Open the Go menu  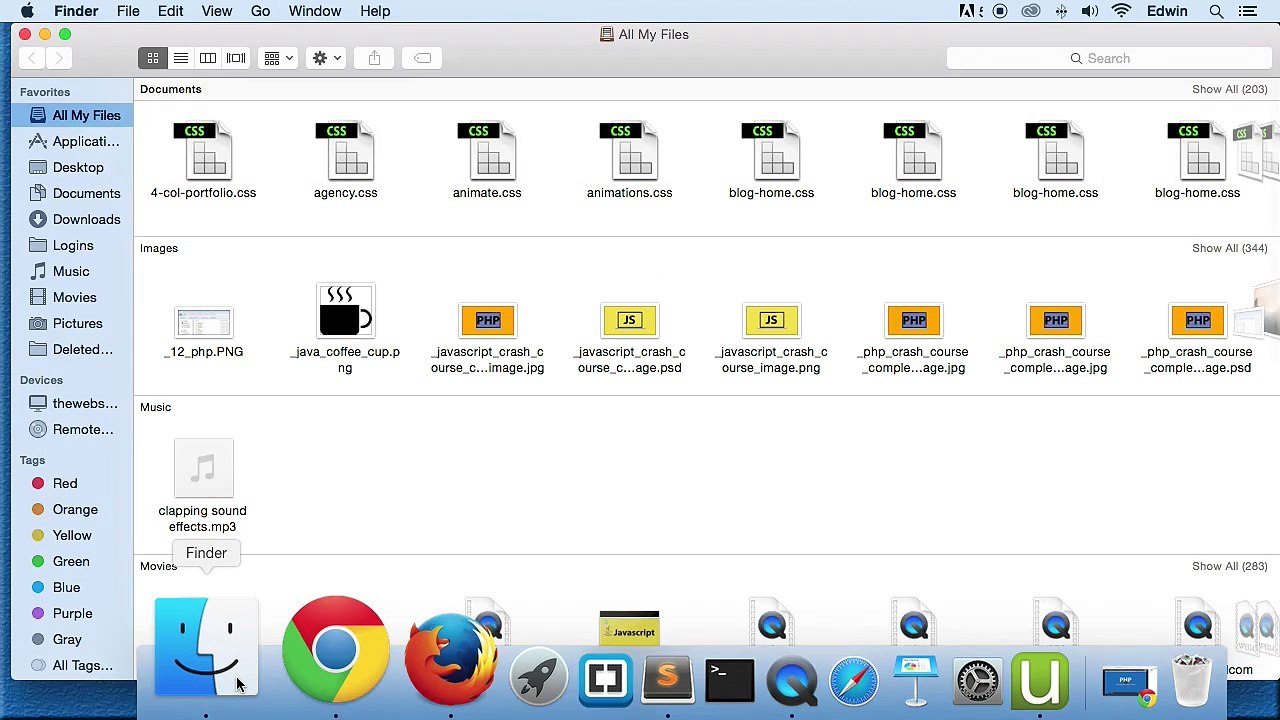(260, 11)
